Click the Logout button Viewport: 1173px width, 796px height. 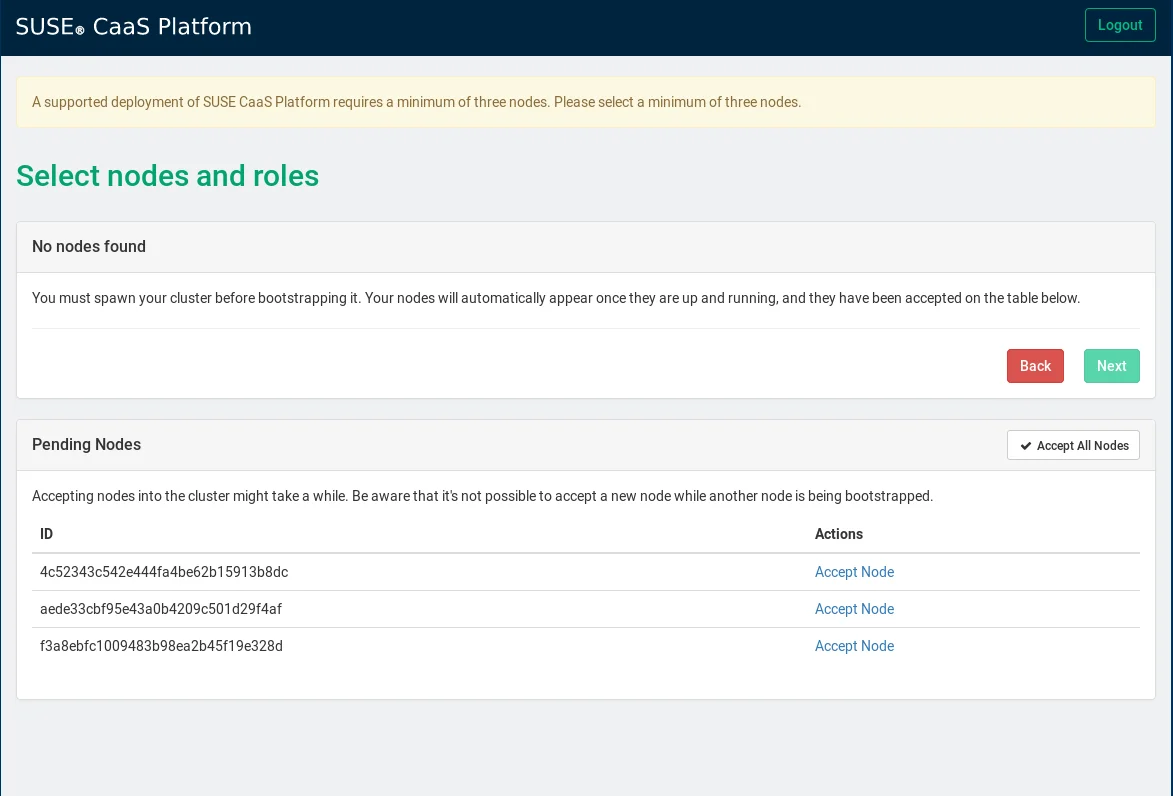(x=1119, y=25)
